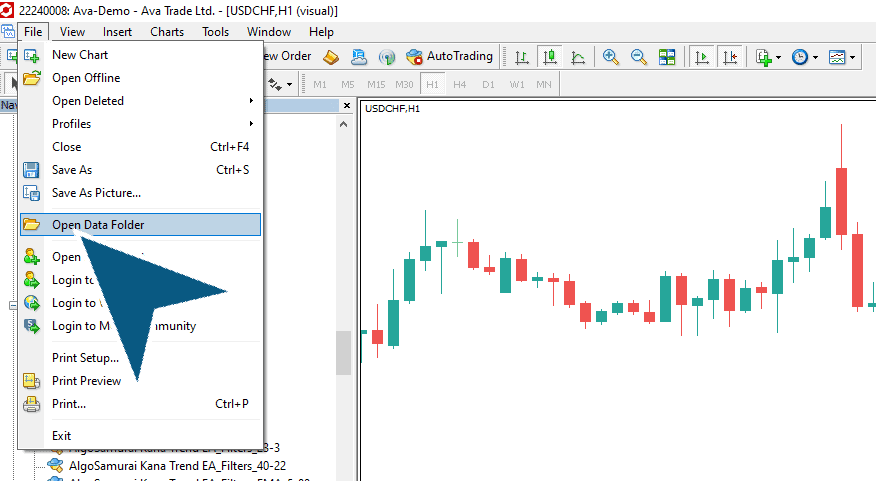Select AlgoSamurai Kana Trend EA_Filters_40-22
The image size is (876, 481).
pos(177,465)
